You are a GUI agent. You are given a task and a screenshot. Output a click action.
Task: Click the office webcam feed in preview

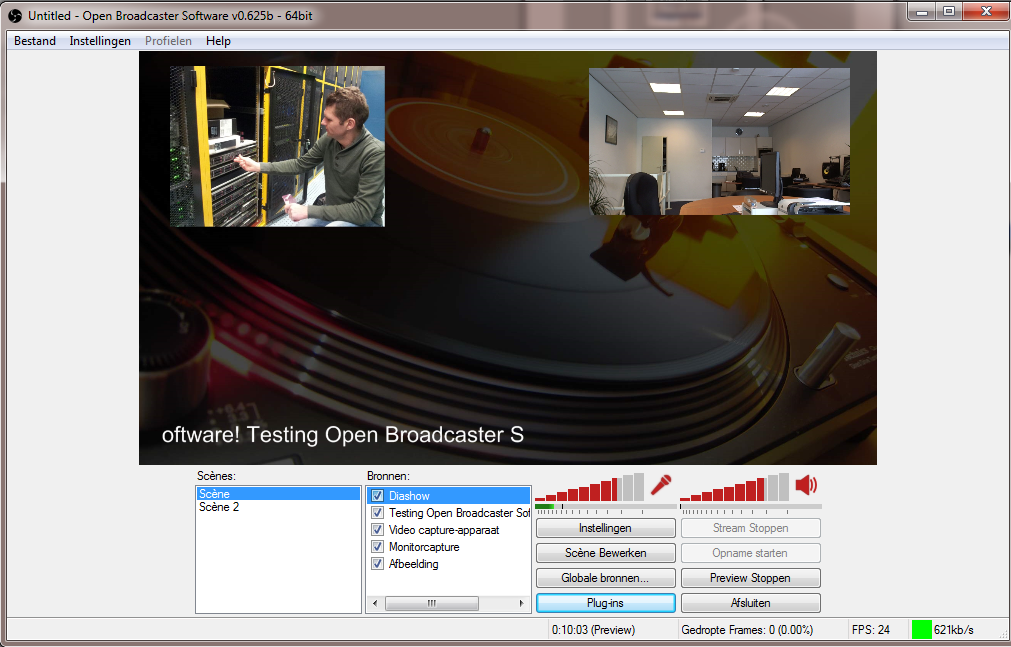[720, 142]
